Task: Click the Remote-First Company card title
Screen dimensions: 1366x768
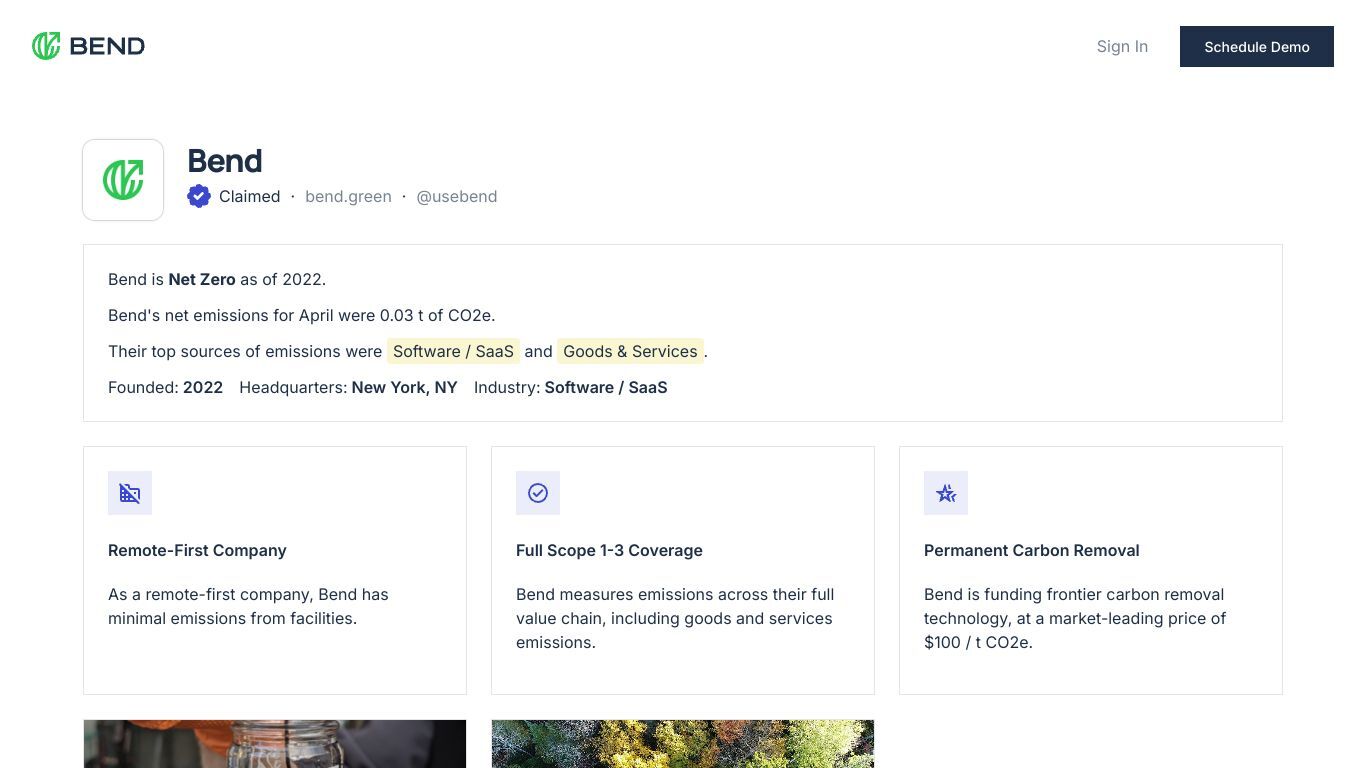Action: pos(197,550)
